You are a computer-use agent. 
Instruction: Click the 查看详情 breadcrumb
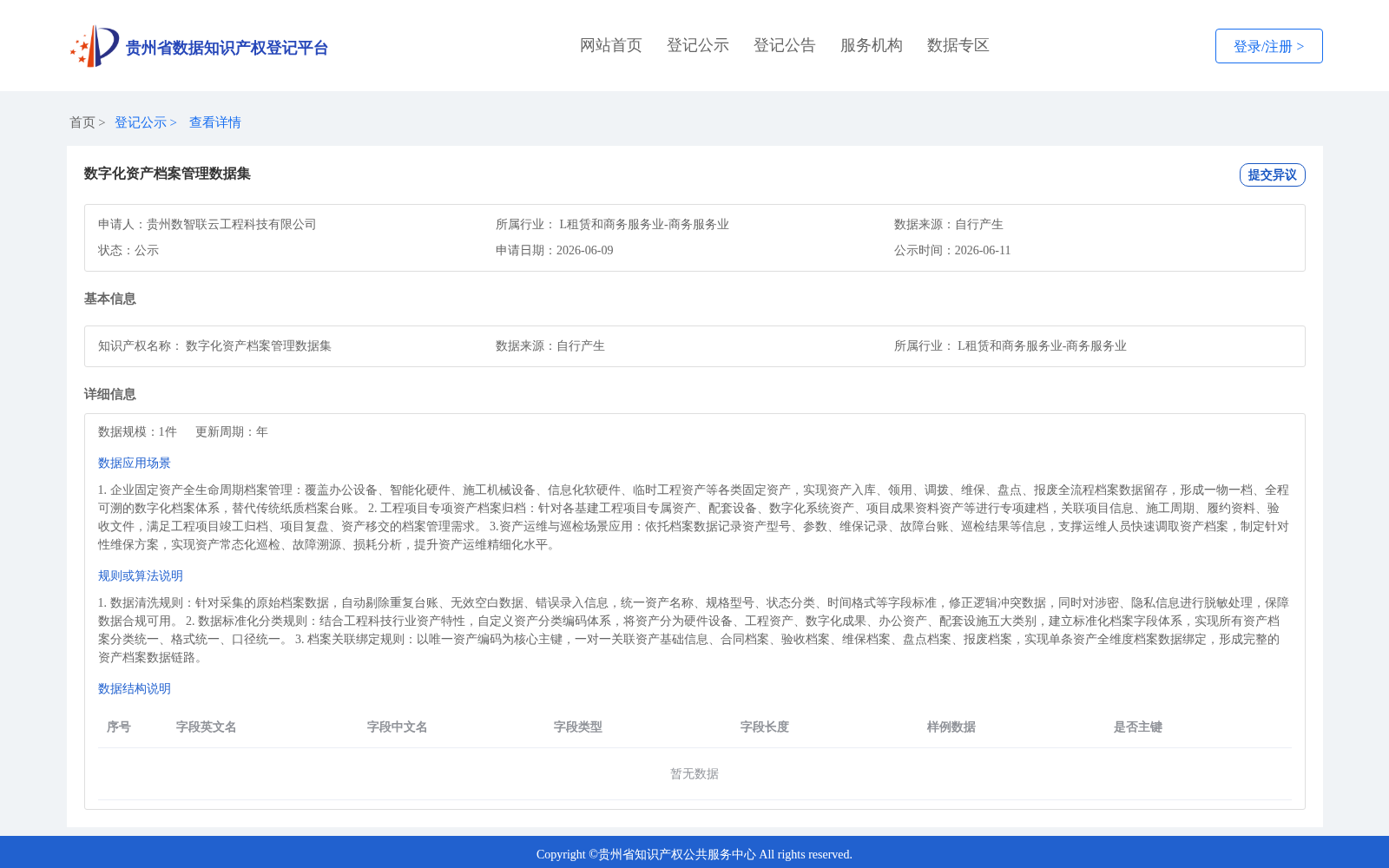click(215, 122)
